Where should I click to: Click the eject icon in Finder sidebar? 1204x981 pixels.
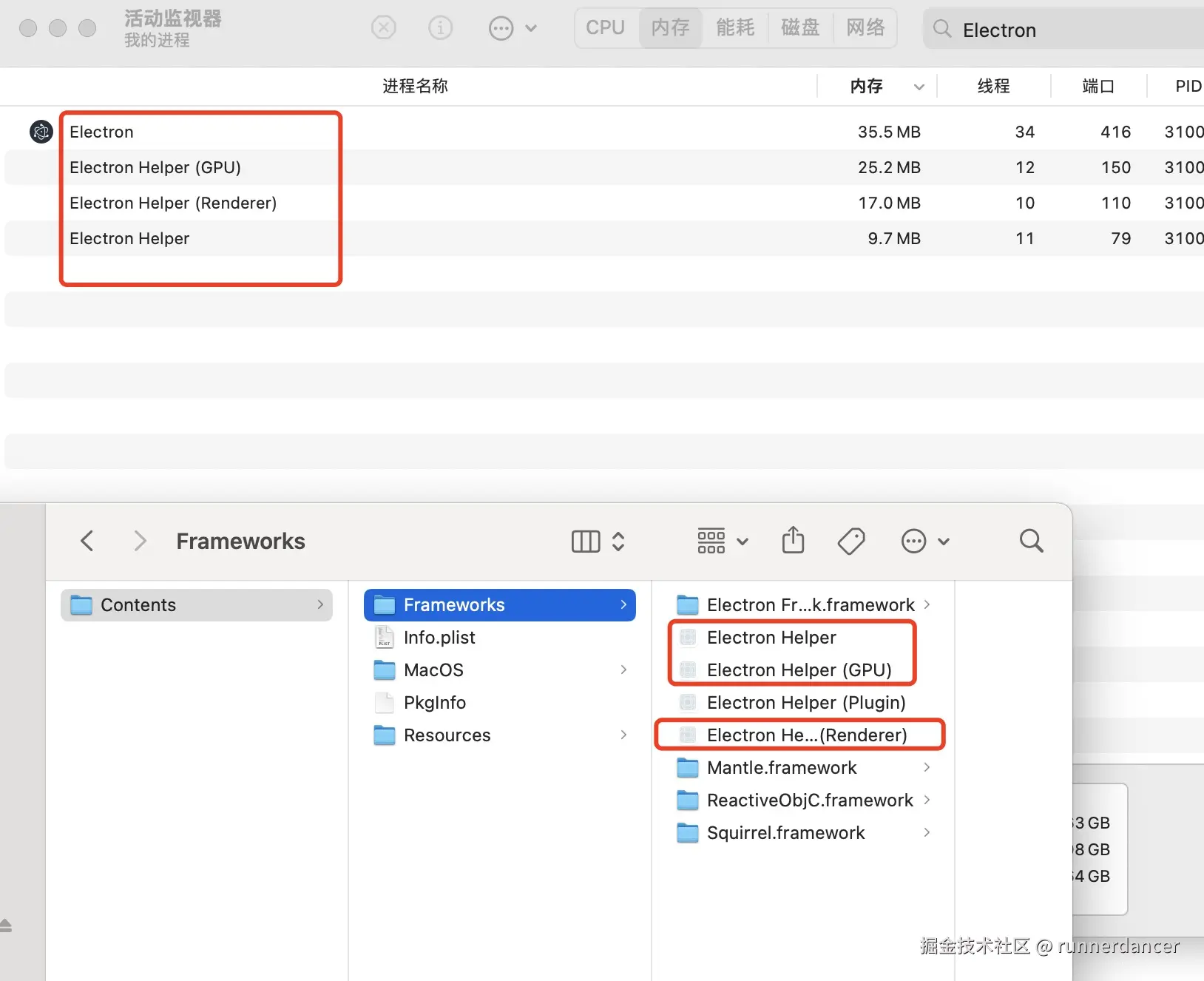5,926
